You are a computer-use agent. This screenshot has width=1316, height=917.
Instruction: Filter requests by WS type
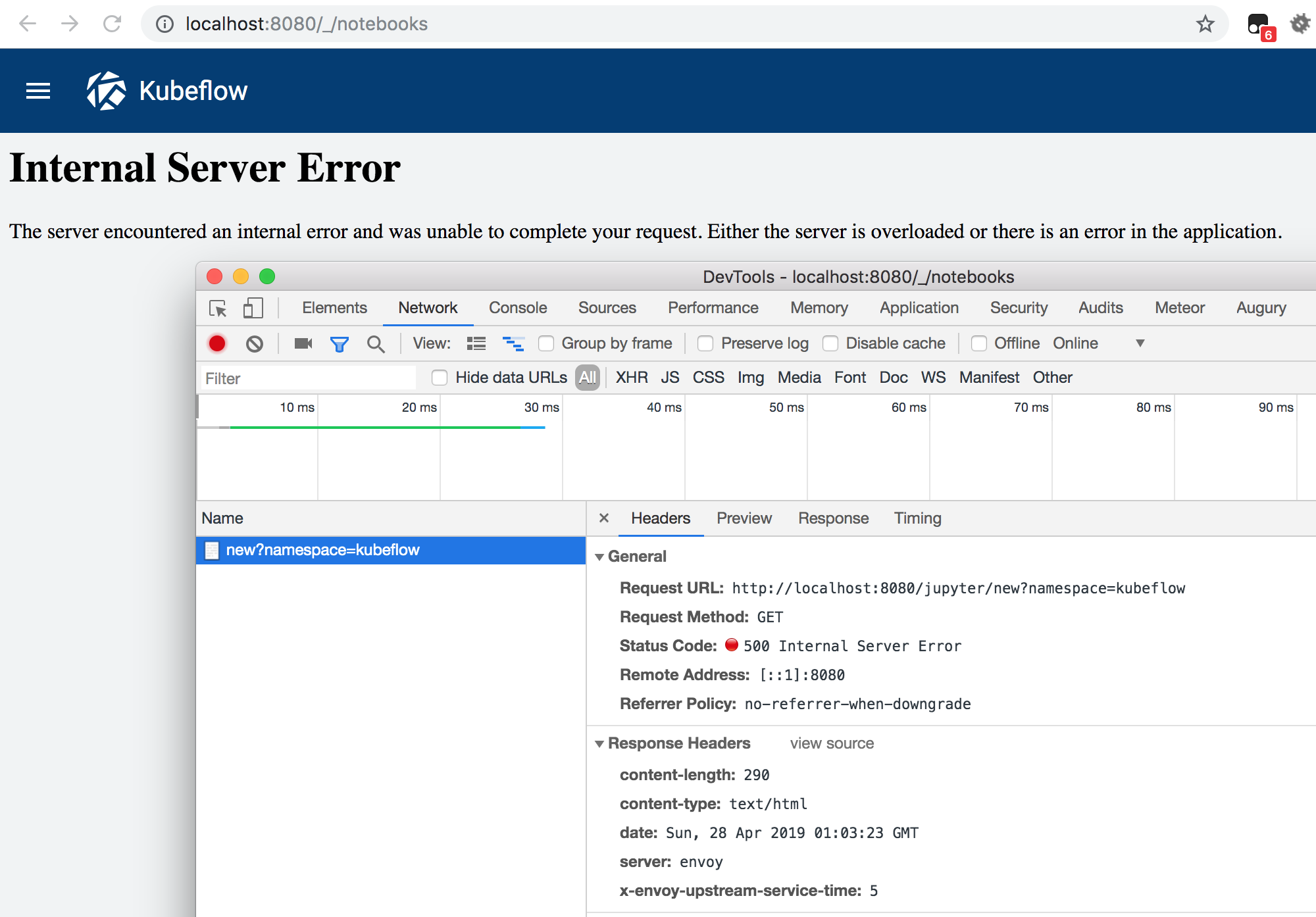933,378
